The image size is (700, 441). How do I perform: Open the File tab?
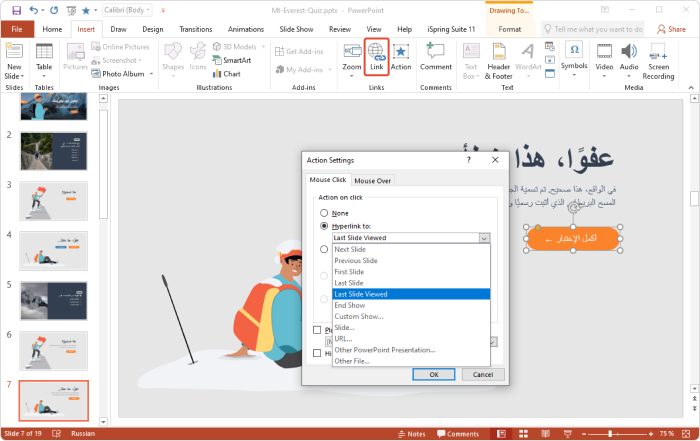[x=17, y=29]
